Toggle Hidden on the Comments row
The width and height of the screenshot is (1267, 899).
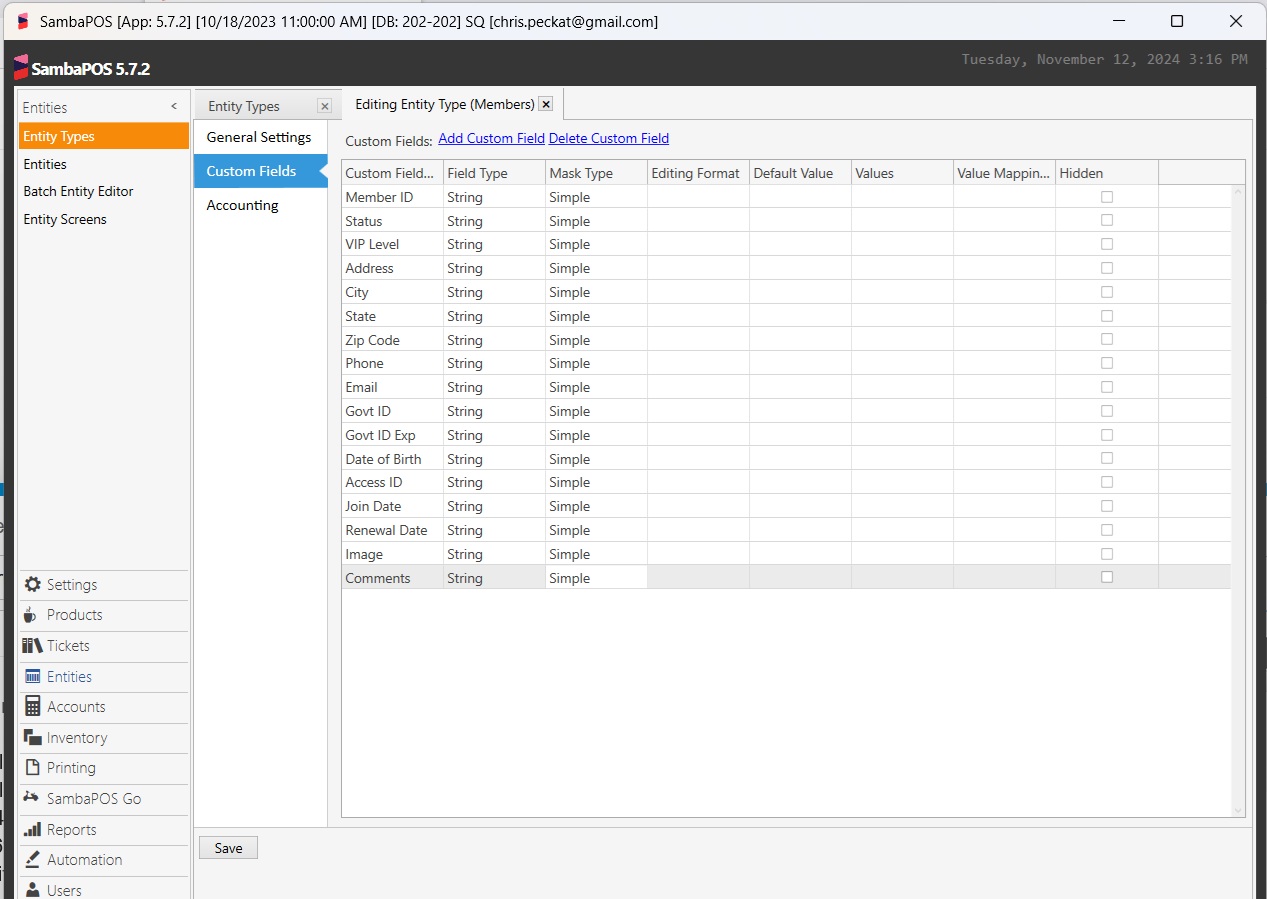[x=1106, y=577]
